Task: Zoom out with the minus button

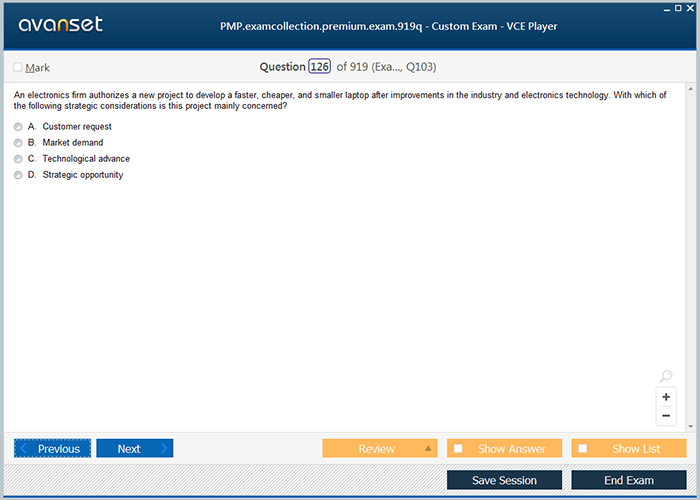Action: click(x=666, y=416)
